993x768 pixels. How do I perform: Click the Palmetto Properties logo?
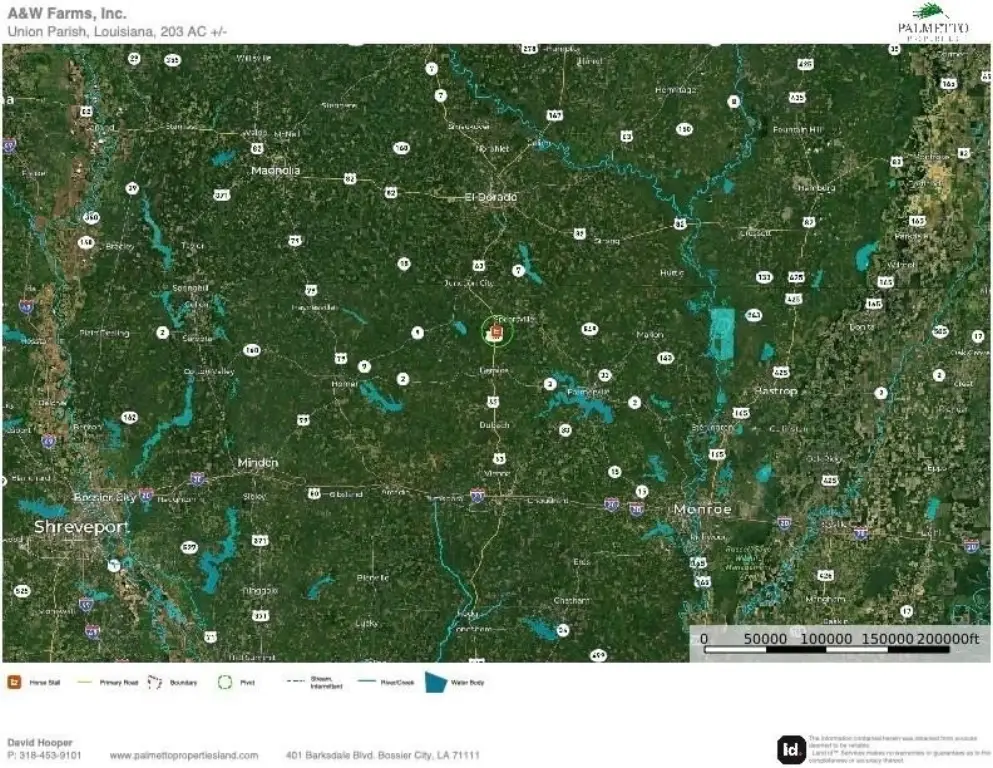pyautogui.click(x=932, y=20)
